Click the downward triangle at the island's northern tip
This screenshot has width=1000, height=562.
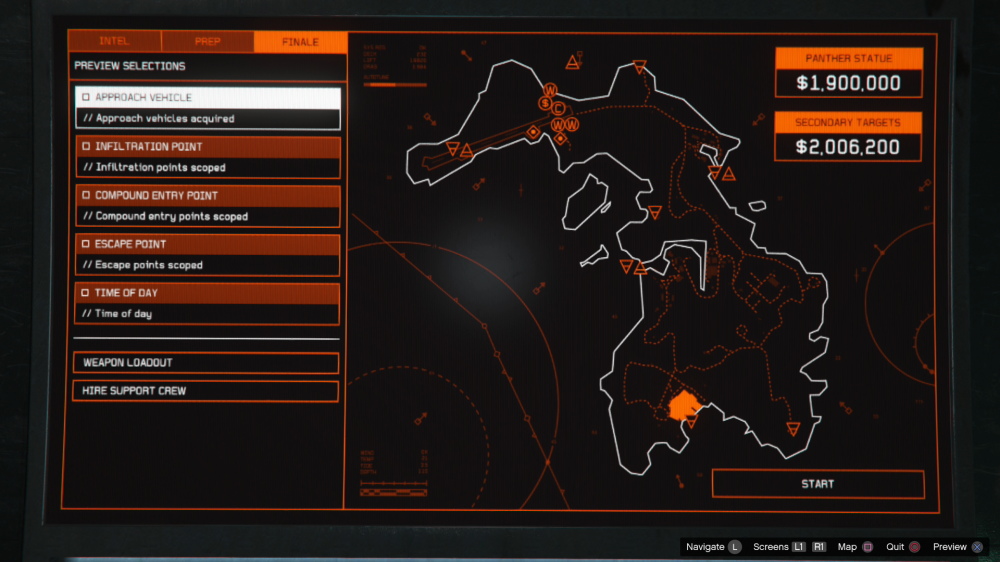pyautogui.click(x=640, y=66)
